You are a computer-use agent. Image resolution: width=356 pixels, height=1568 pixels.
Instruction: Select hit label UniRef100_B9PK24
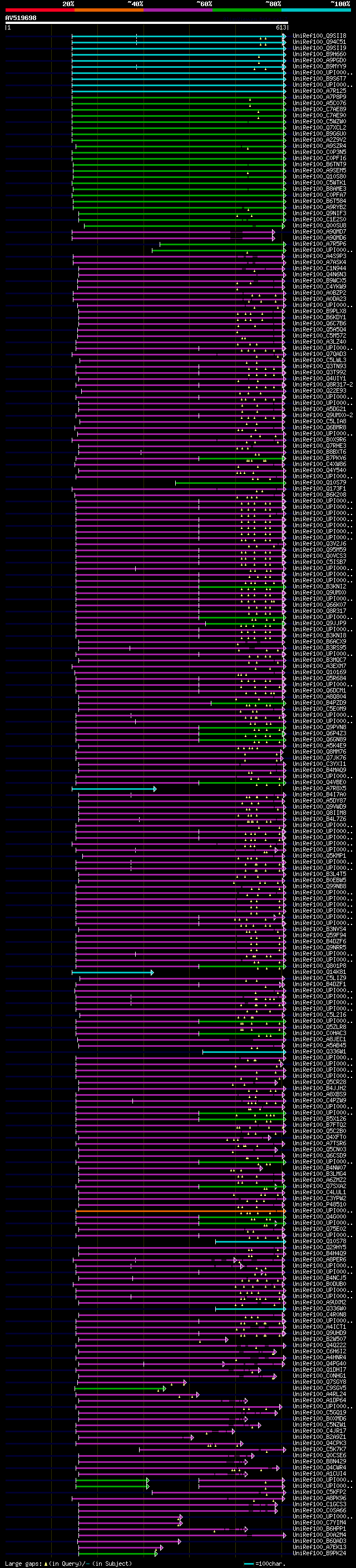[x=319, y=1553]
